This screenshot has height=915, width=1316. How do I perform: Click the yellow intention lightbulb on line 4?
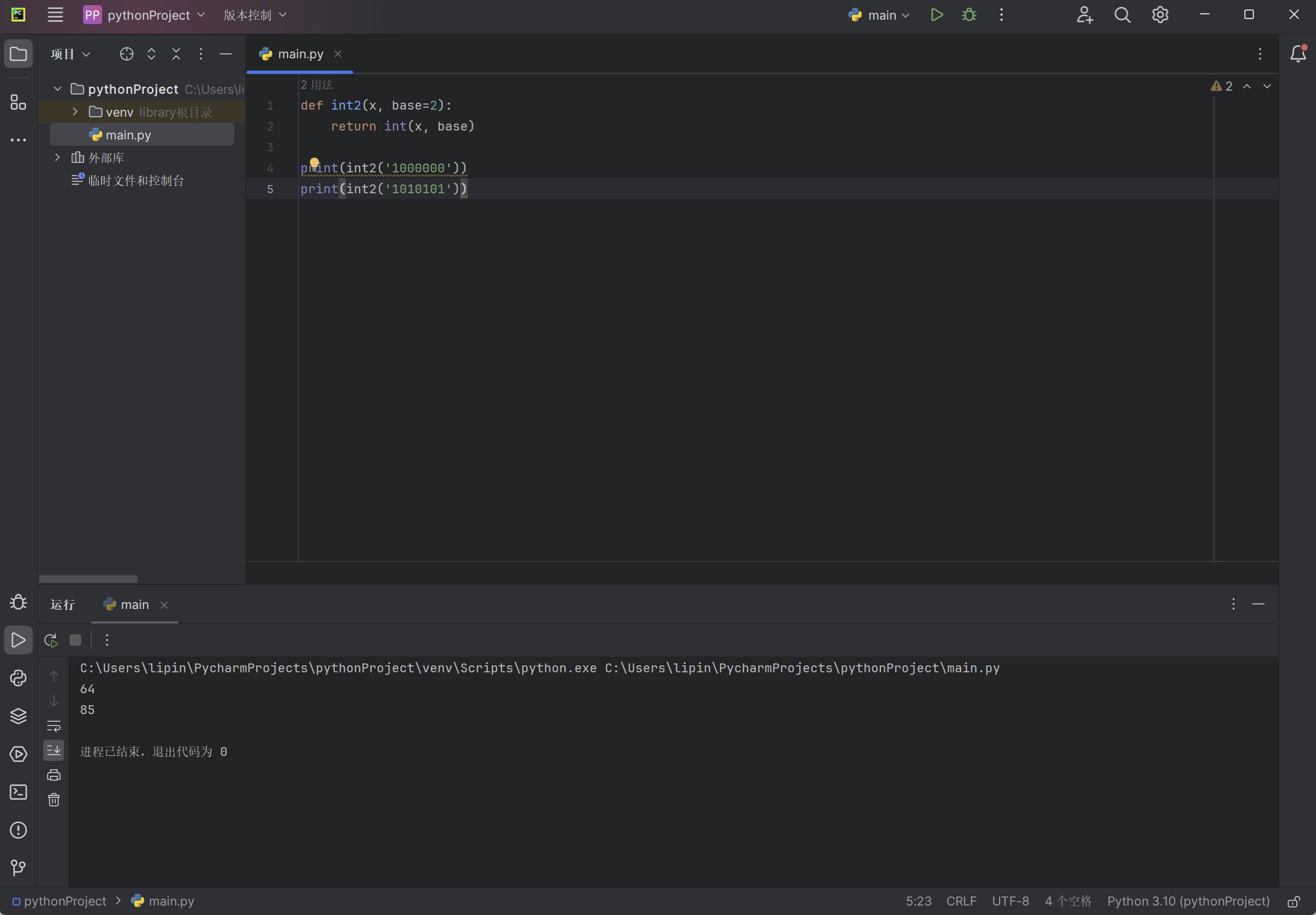tap(314, 163)
